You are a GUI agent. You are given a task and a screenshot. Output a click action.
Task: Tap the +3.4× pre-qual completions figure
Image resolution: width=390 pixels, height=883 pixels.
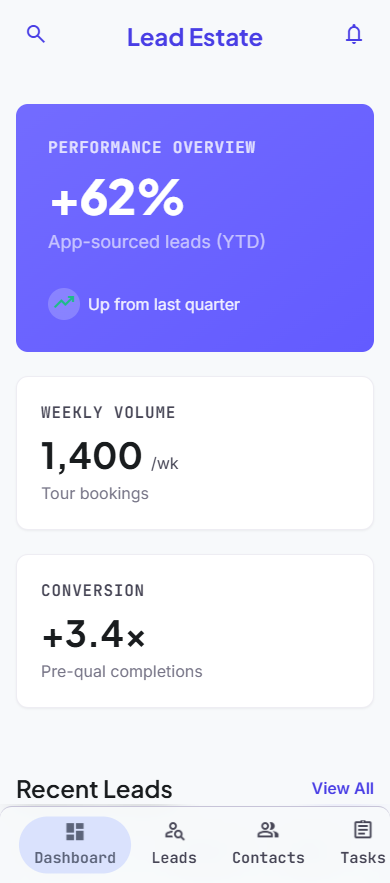tap(93, 635)
